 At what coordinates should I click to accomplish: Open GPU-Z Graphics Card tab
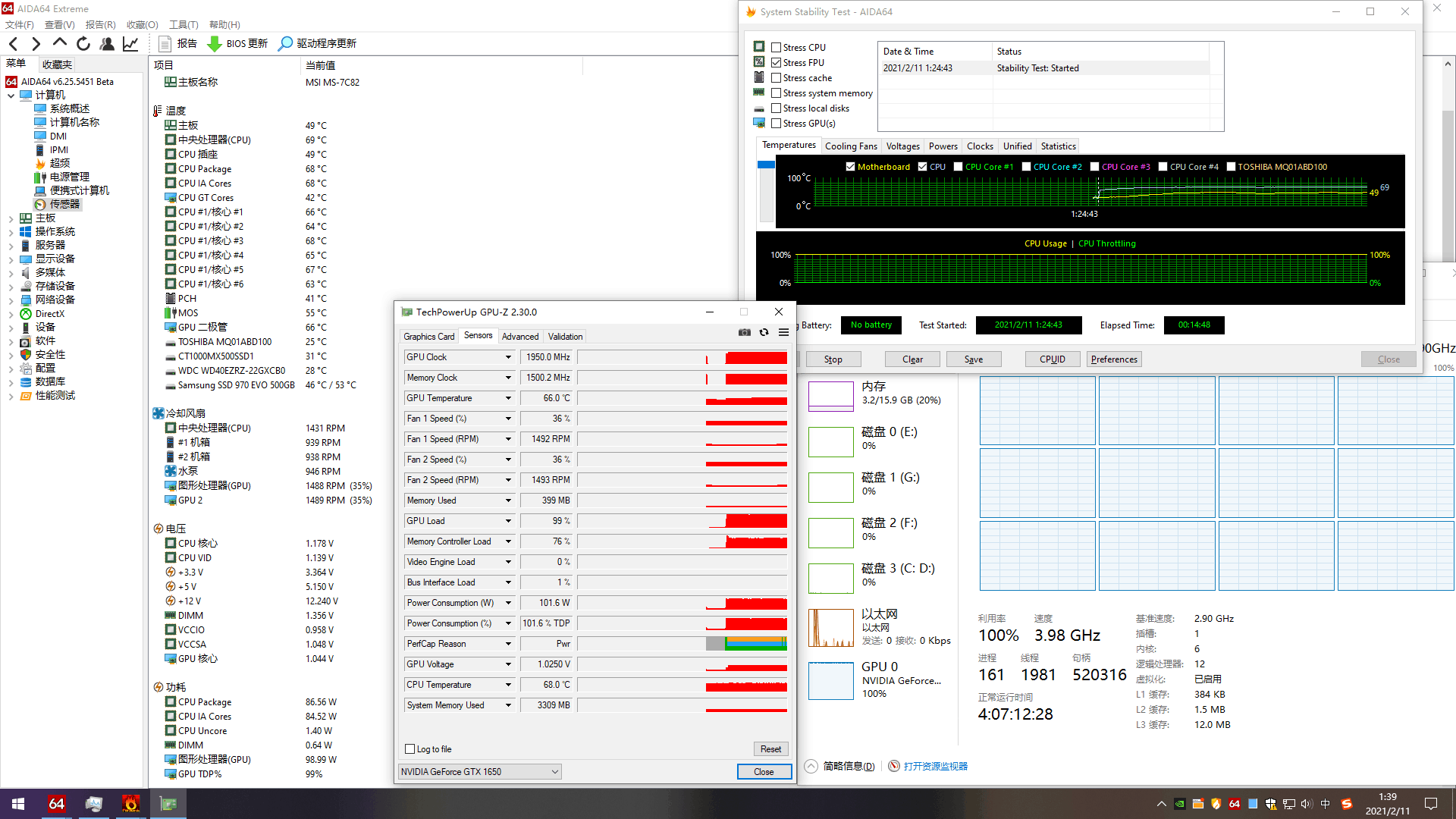[428, 337]
